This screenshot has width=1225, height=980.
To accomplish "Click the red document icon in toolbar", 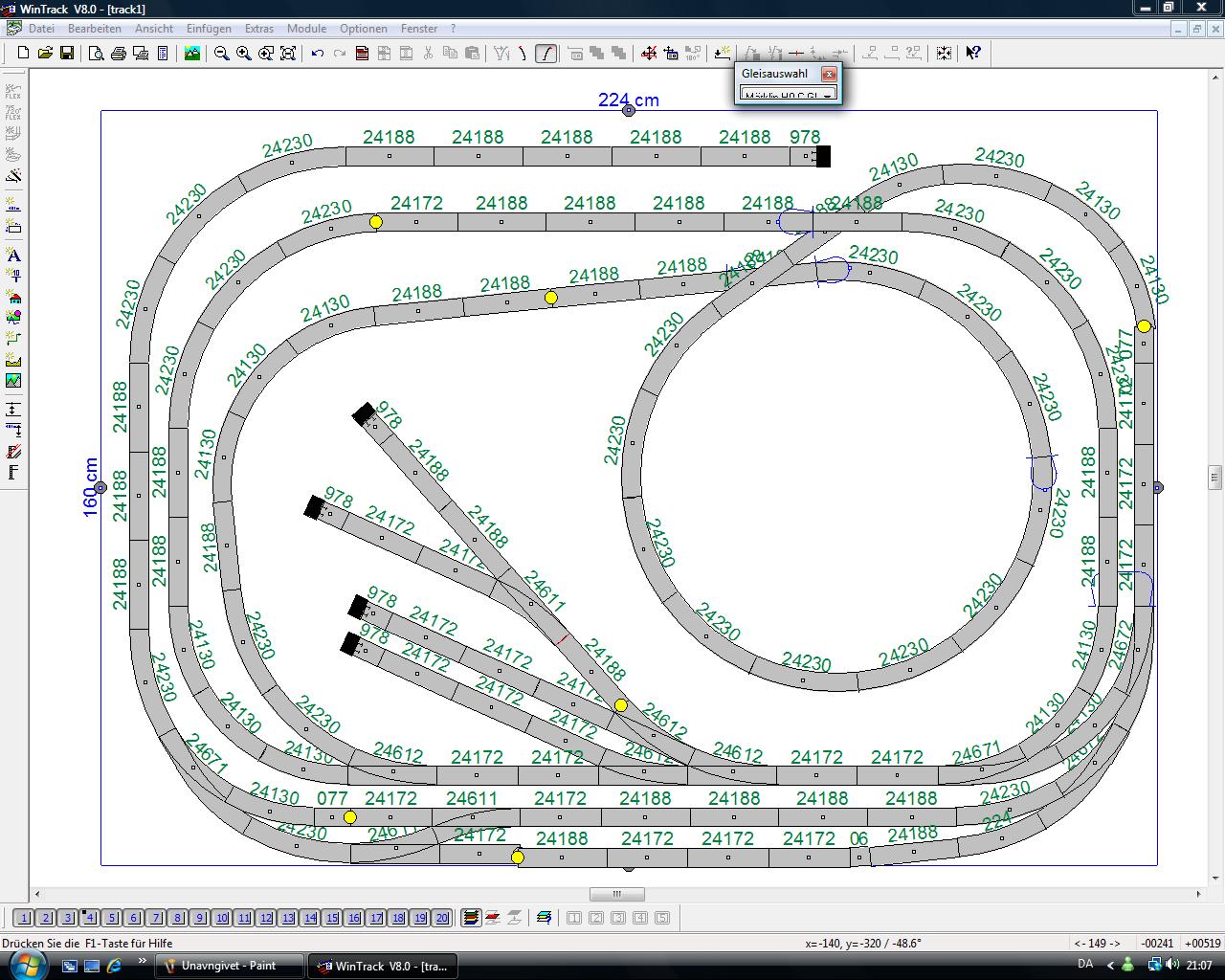I will point(362,54).
